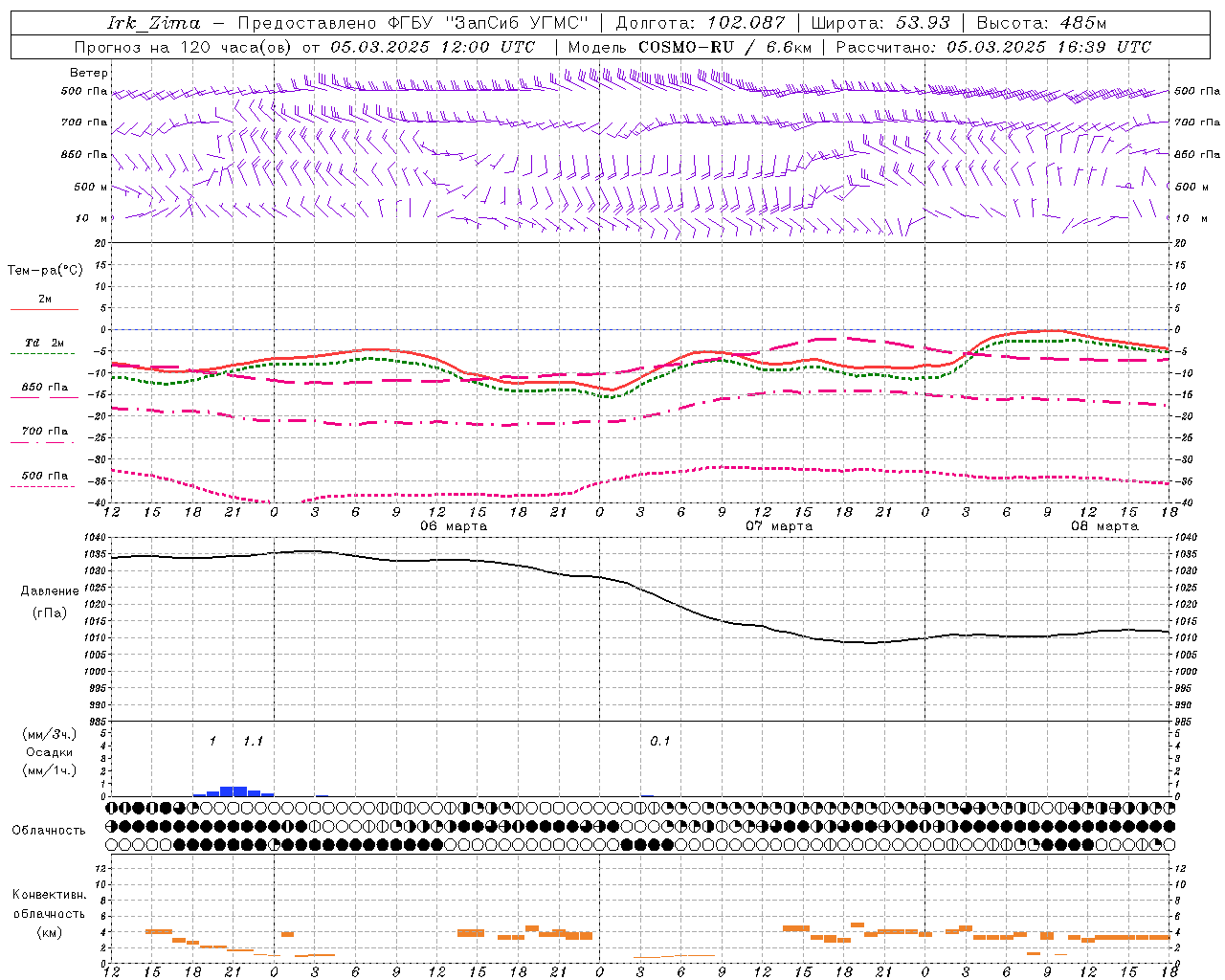The width and height of the screenshot is (1225, 980).
Task: Click the "Td 2м" dew point legend entry
Action: (44, 343)
